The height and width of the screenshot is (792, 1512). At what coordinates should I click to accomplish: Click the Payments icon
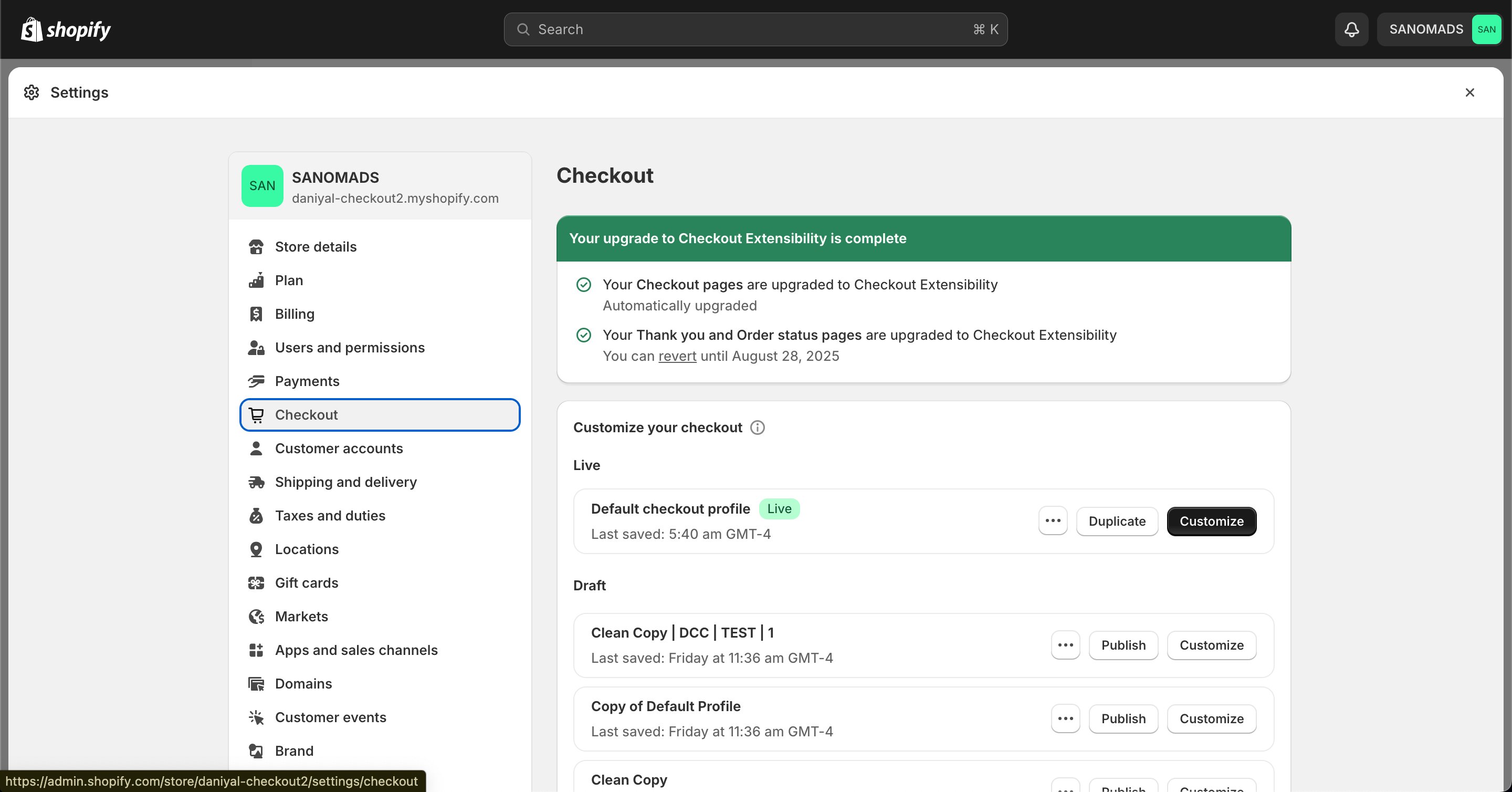coord(256,381)
